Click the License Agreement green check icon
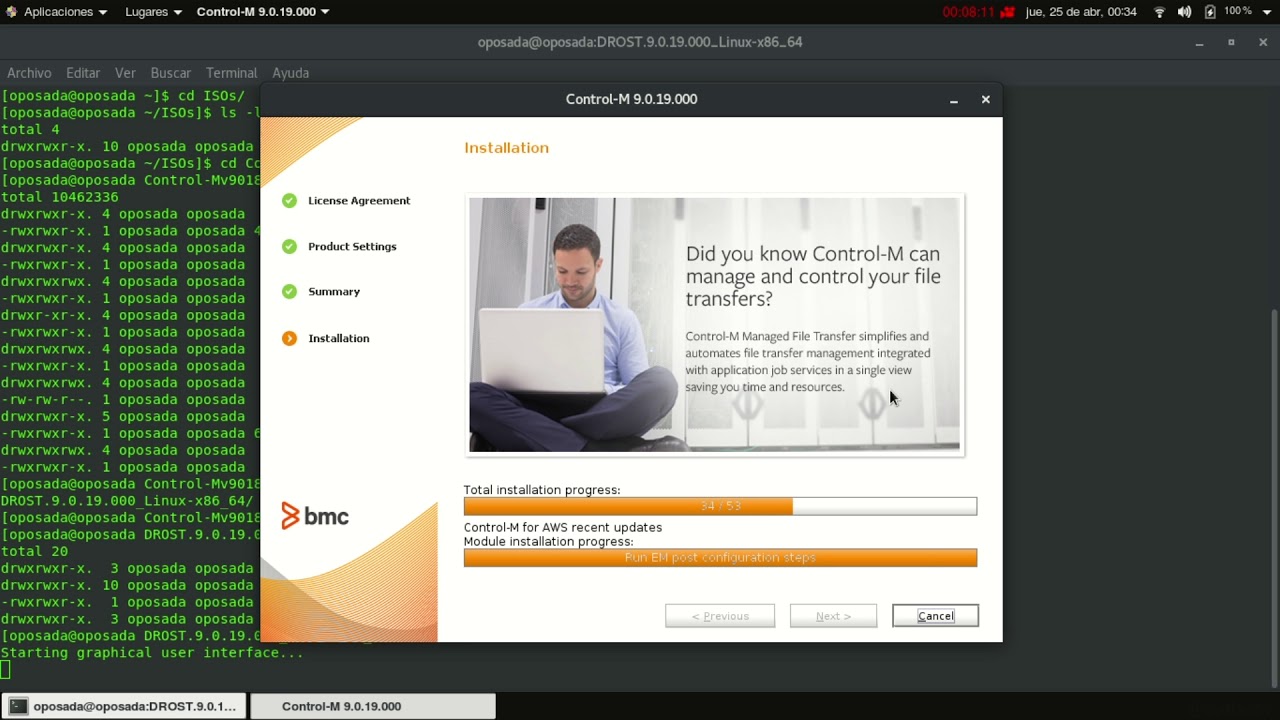This screenshot has height=720, width=1280. click(289, 201)
